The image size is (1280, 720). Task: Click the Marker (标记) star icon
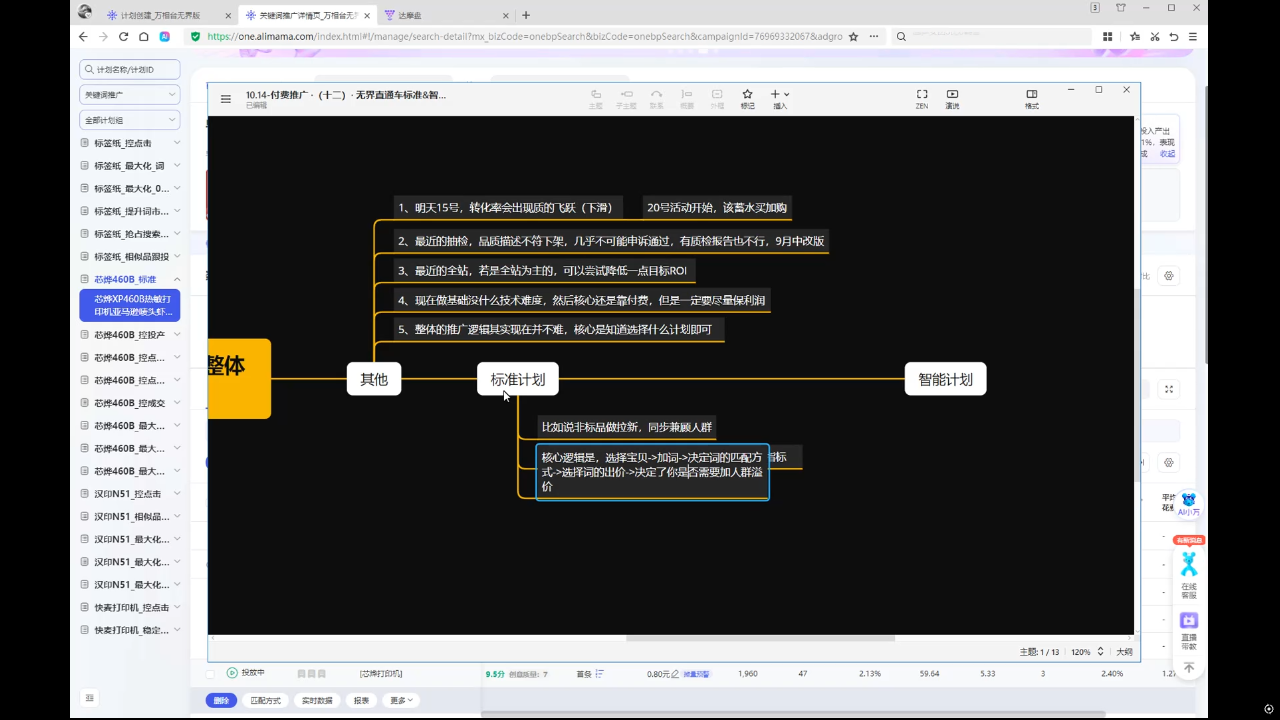coord(747,97)
